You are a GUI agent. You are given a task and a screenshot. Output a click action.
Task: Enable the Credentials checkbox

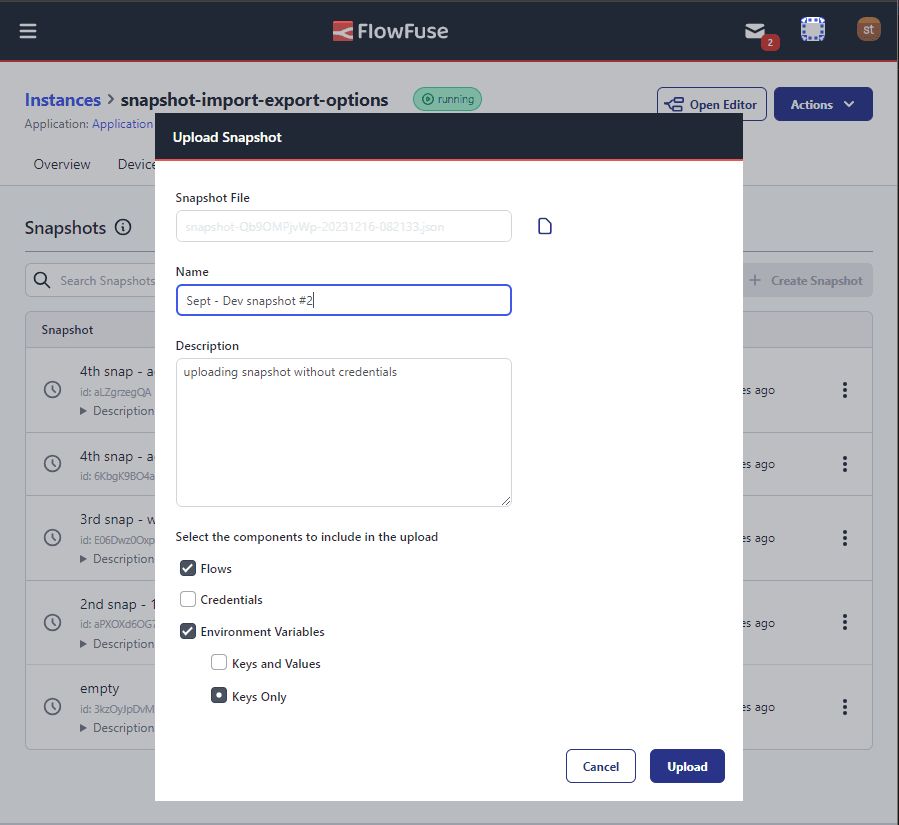click(186, 599)
